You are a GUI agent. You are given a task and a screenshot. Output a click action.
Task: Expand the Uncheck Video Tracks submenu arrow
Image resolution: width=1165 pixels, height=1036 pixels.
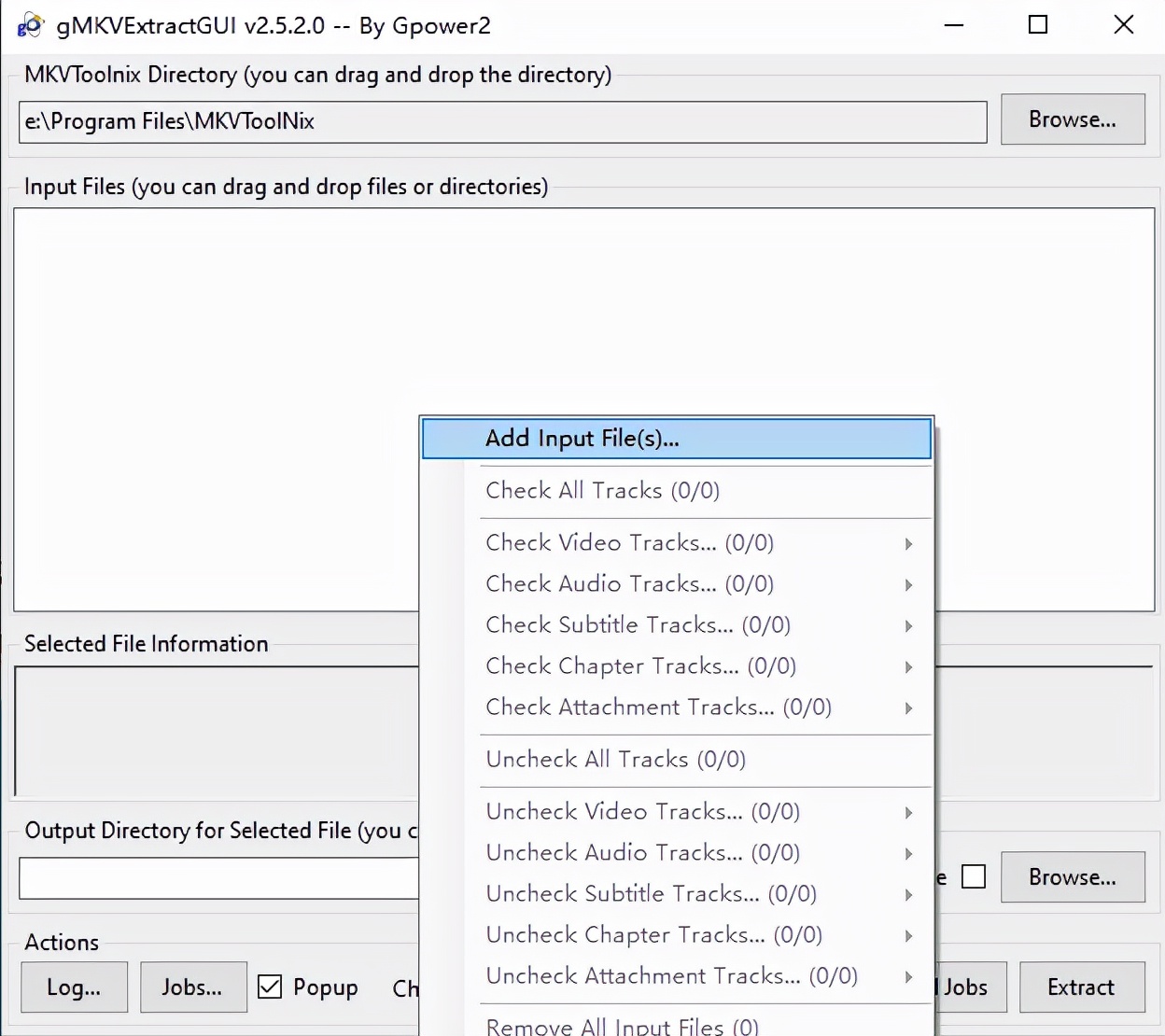click(908, 812)
